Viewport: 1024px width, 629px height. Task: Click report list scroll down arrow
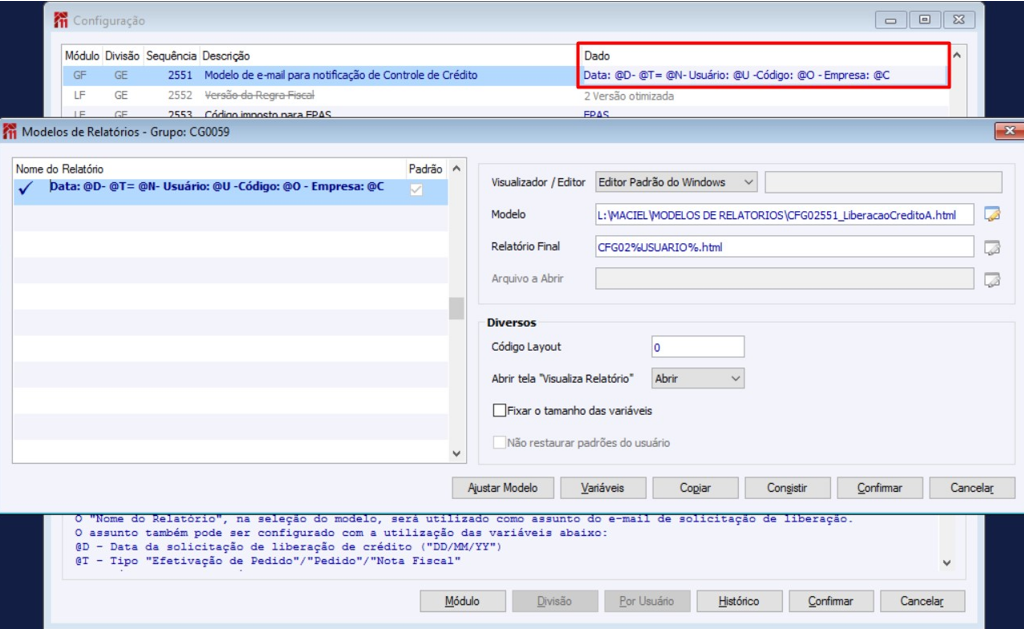tap(456, 453)
